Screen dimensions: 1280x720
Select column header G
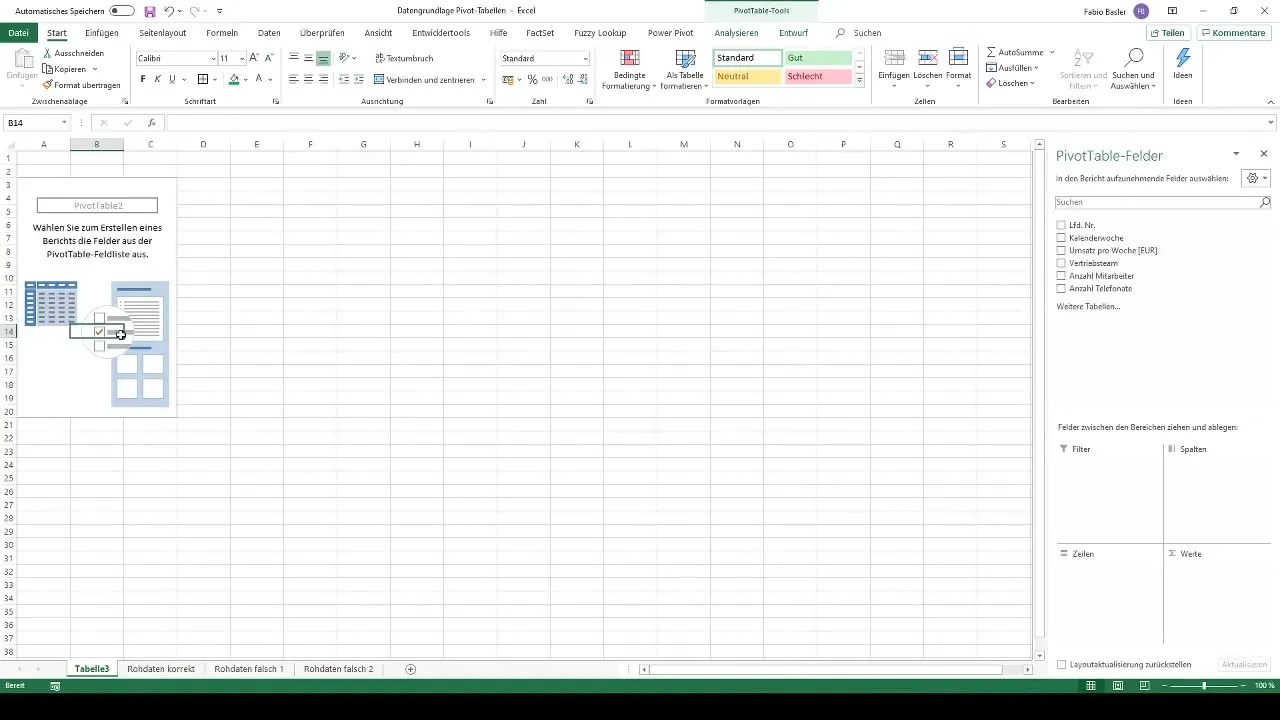[x=363, y=145]
